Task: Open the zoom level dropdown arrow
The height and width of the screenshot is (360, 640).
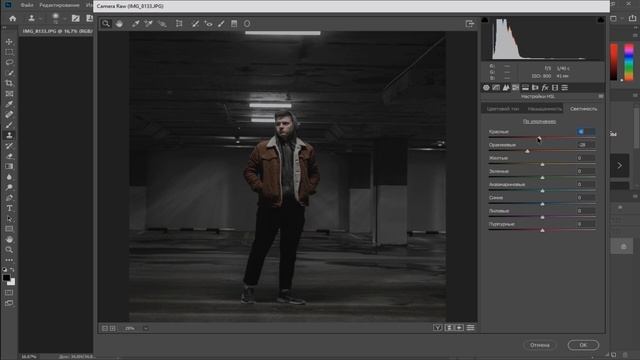Action: tap(146, 328)
